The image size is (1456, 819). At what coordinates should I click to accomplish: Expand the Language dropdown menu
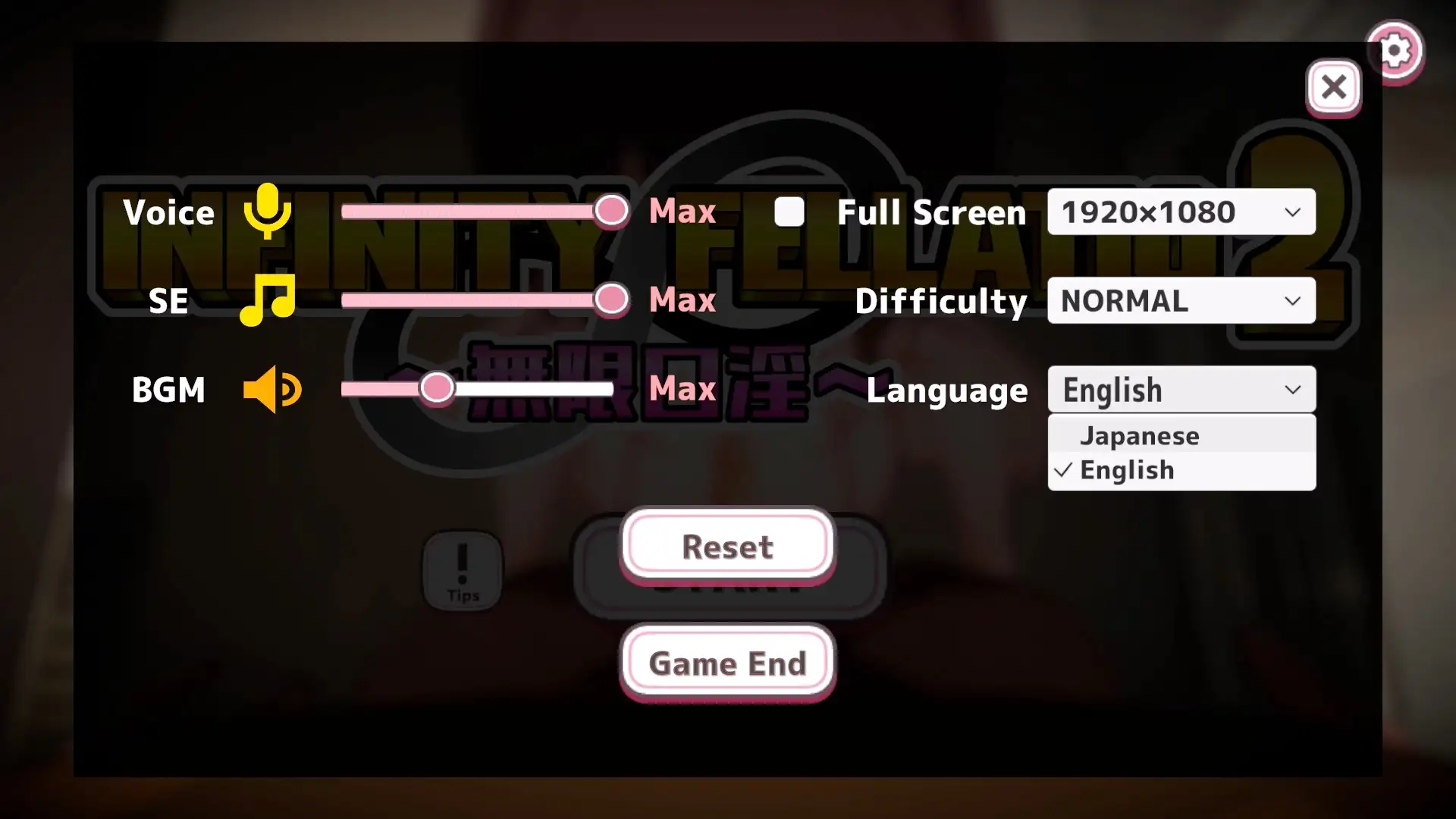tap(1182, 390)
